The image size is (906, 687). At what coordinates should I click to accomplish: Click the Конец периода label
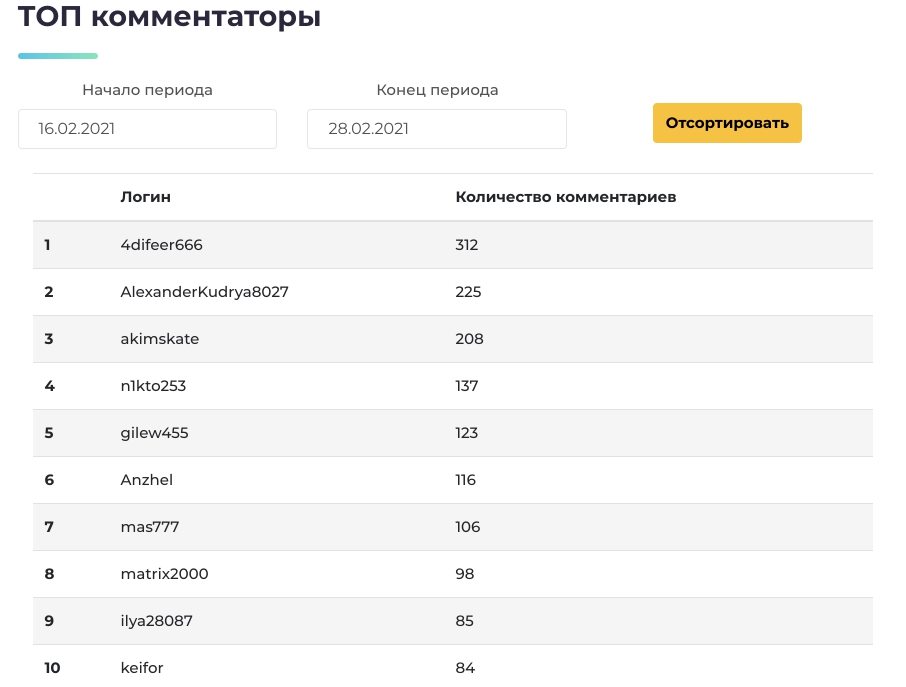click(x=437, y=90)
